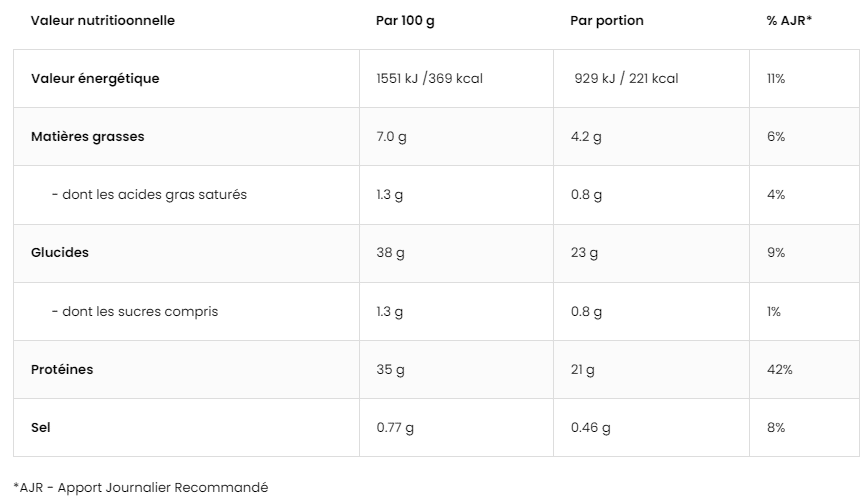
Task: Select the 'Par 100 g' column header
Action: pyautogui.click(x=405, y=21)
